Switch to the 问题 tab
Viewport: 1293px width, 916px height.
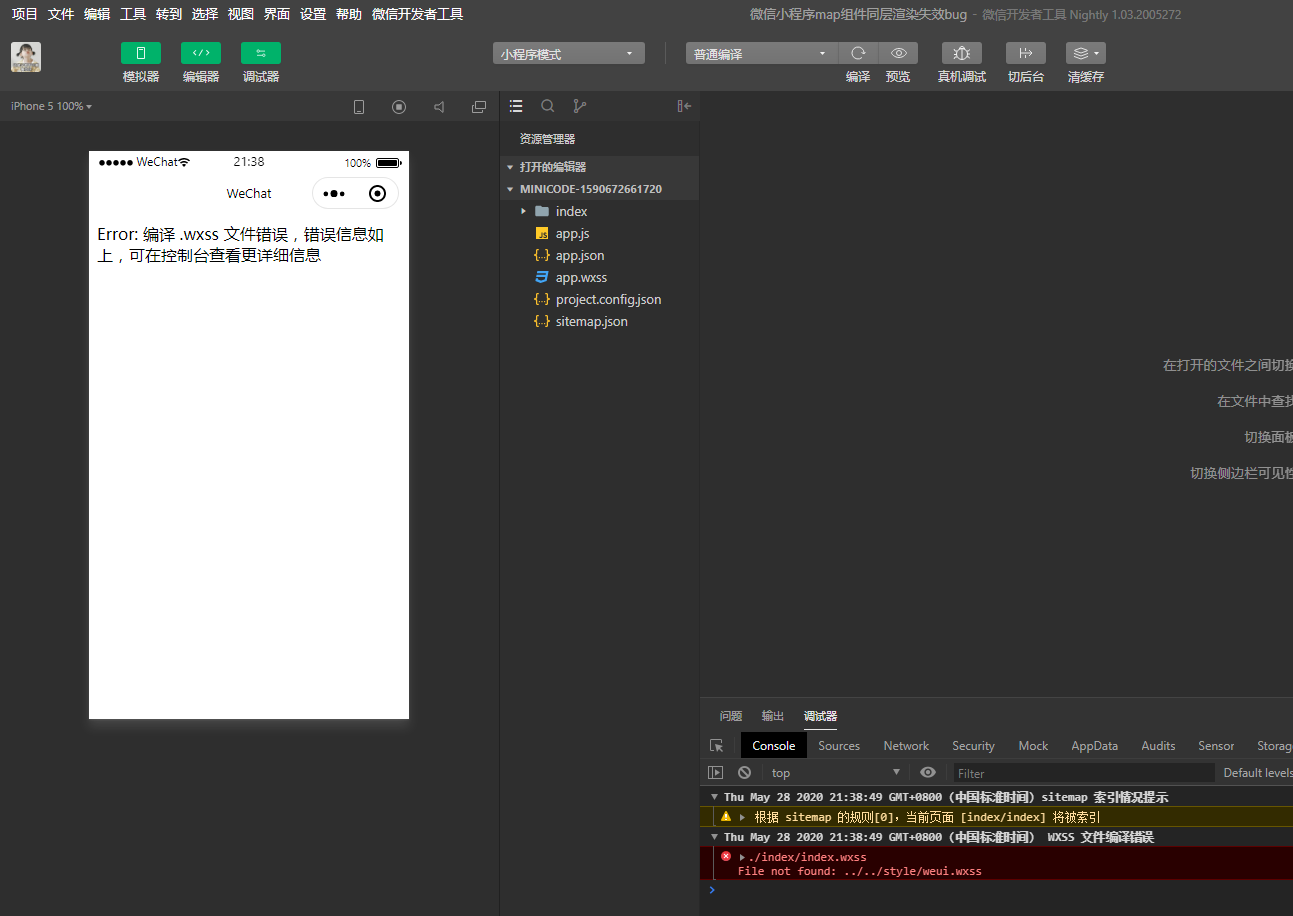731,716
